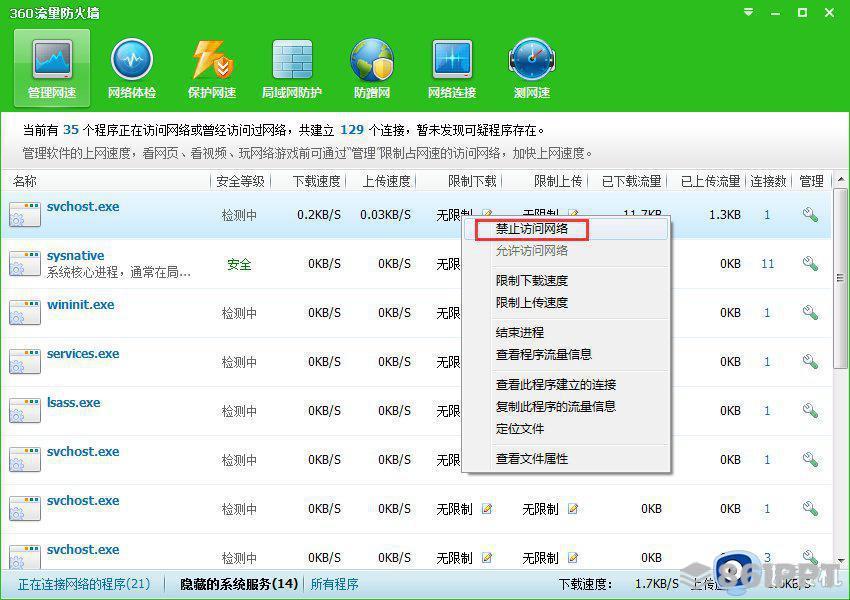Image resolution: width=850 pixels, height=600 pixels.
Task: Open the 网络连接 connections view
Action: [x=452, y=67]
